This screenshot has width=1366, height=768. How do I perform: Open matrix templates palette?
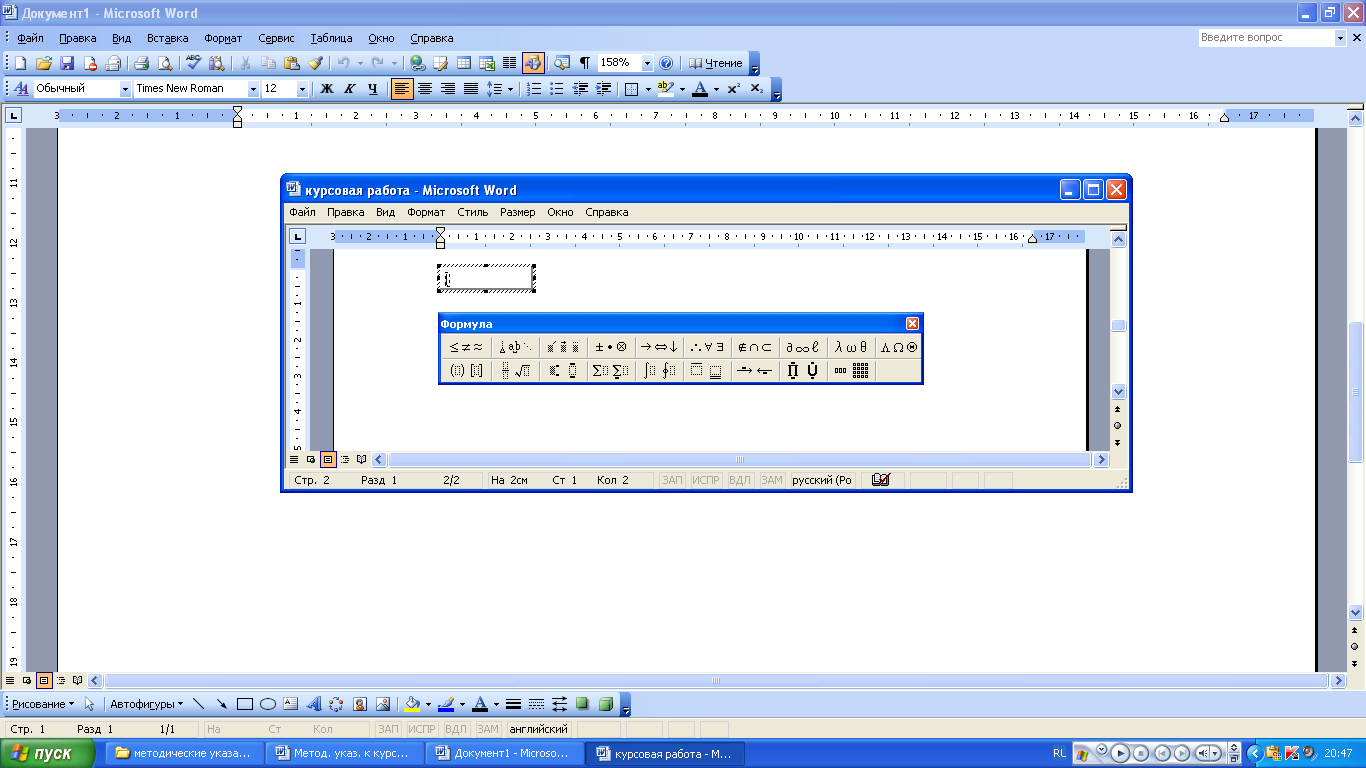coord(851,371)
